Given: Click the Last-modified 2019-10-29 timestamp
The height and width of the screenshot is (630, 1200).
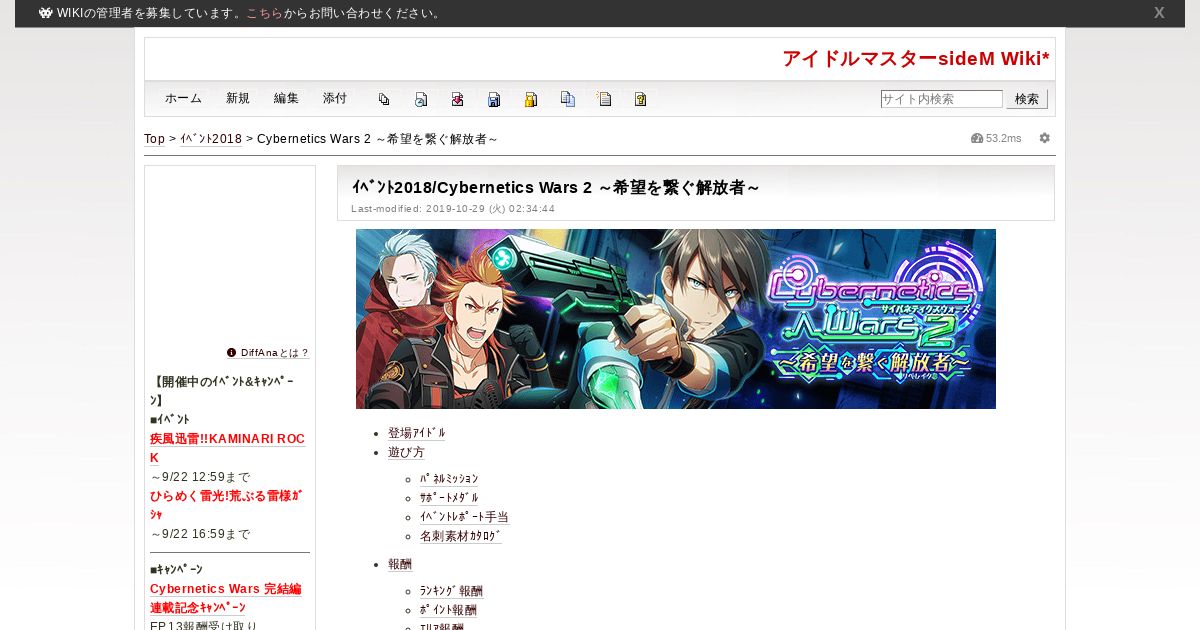Looking at the screenshot, I should 453,209.
